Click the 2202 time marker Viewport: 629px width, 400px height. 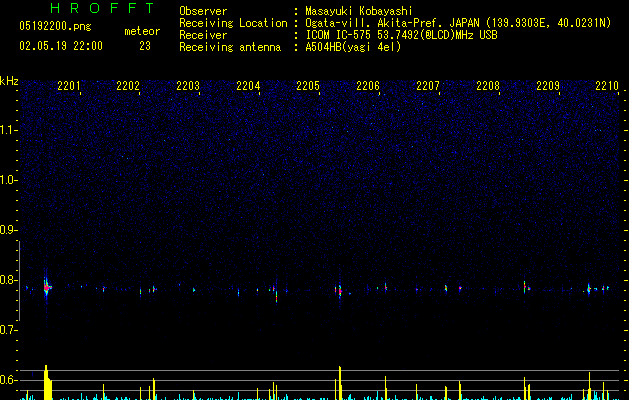click(128, 86)
